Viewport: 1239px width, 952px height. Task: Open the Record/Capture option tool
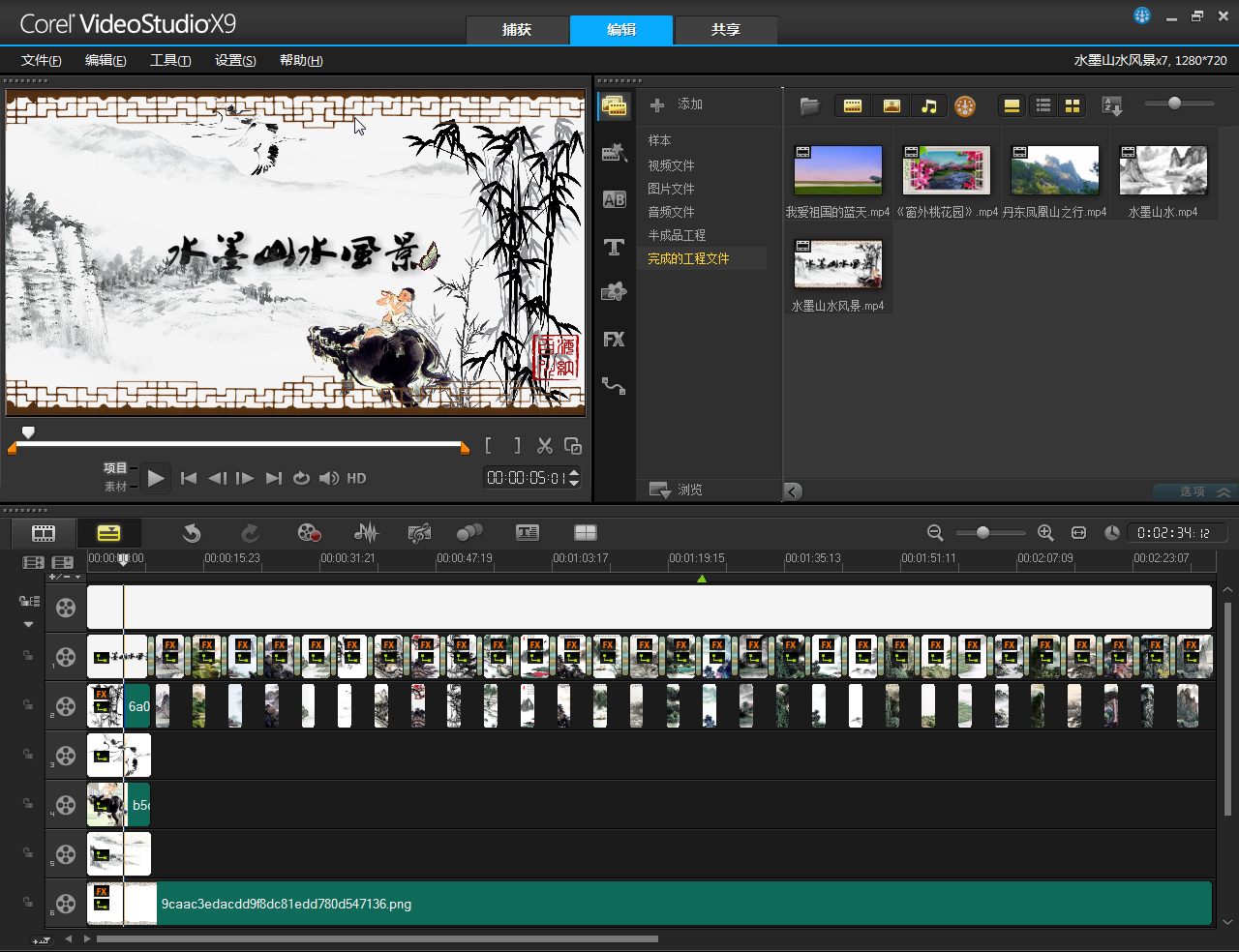click(x=309, y=533)
